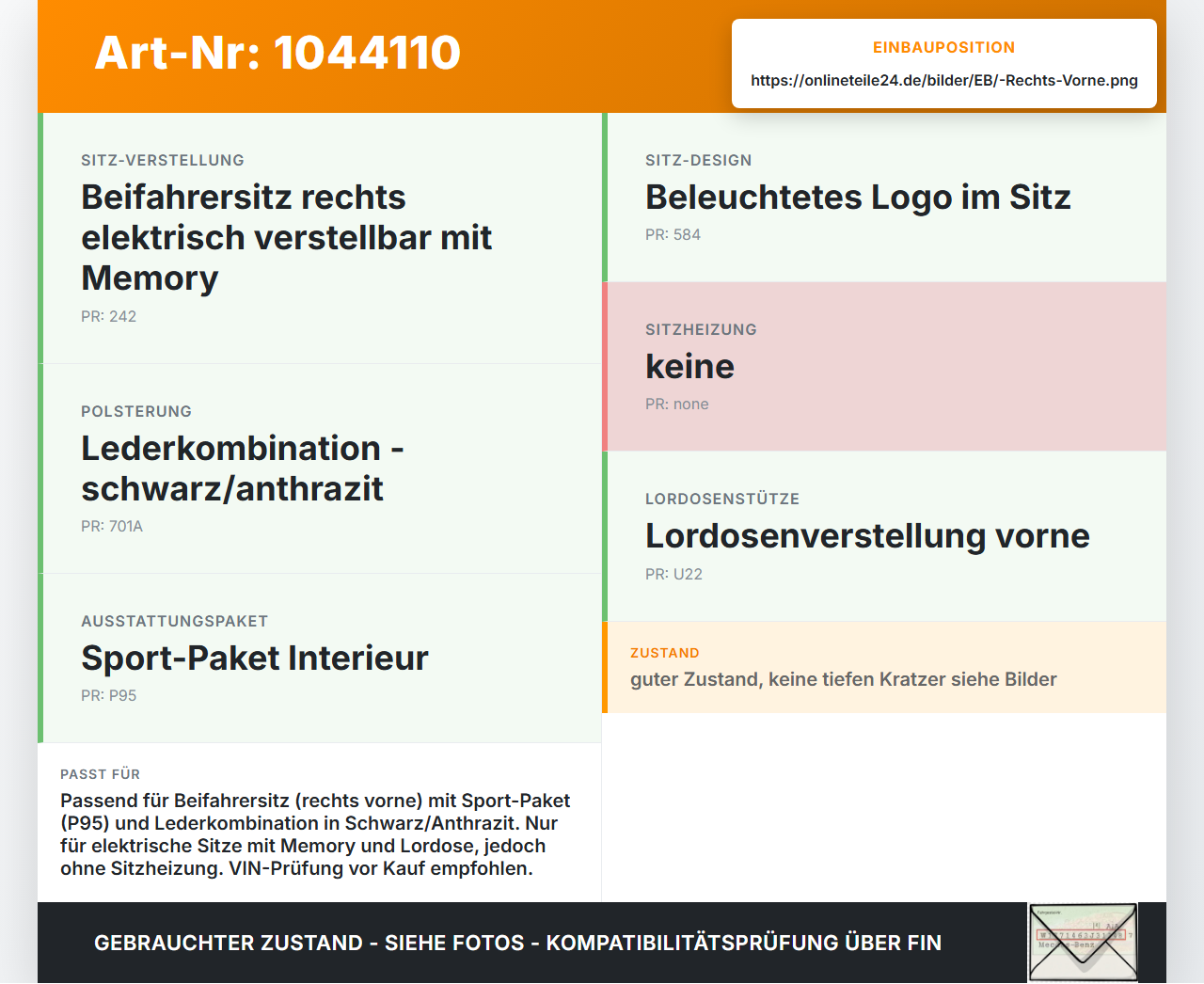Click the SITZHEIZUNG label
This screenshot has height=984, width=1204.
[701, 330]
